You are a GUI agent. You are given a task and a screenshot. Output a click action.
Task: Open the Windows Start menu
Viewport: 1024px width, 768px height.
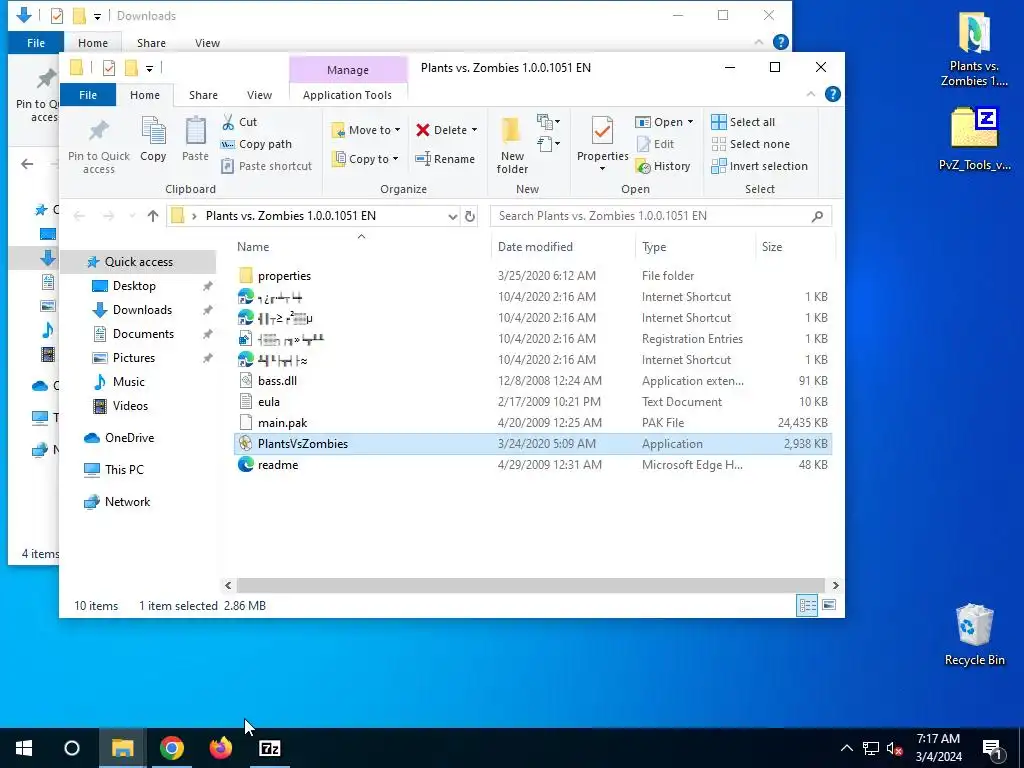(24, 748)
